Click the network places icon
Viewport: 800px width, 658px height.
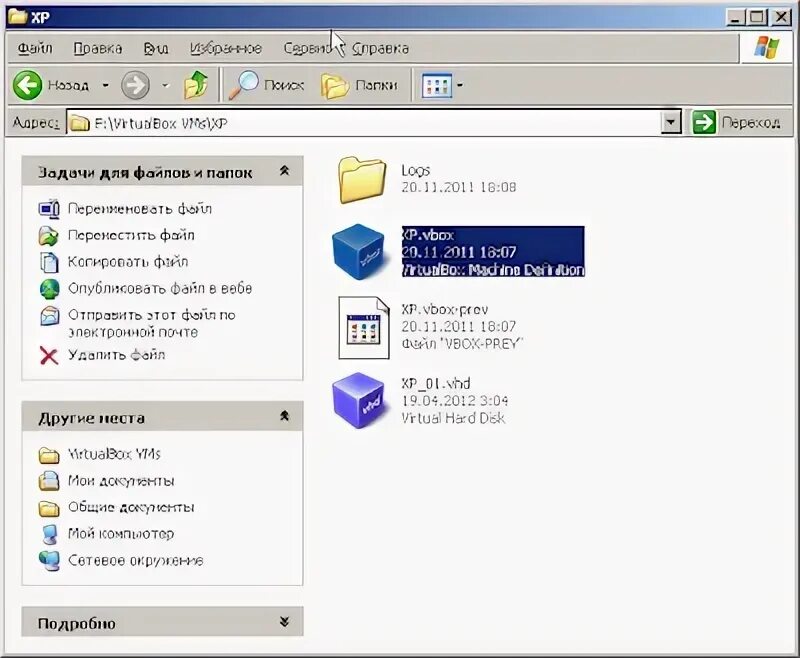tap(49, 561)
